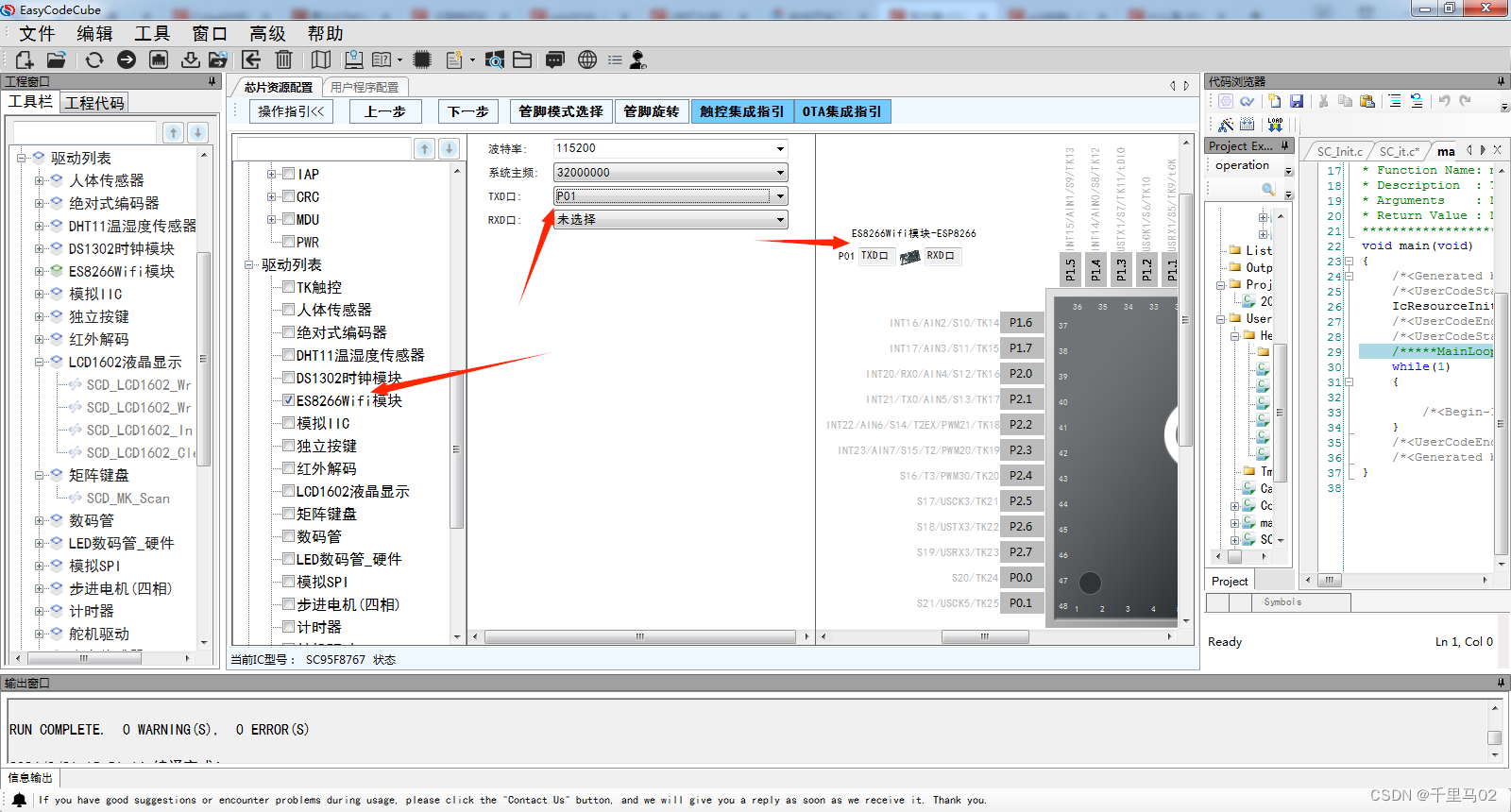The image size is (1511, 812).
Task: Click the new file sparkle icon in code browser
Action: point(1274,101)
